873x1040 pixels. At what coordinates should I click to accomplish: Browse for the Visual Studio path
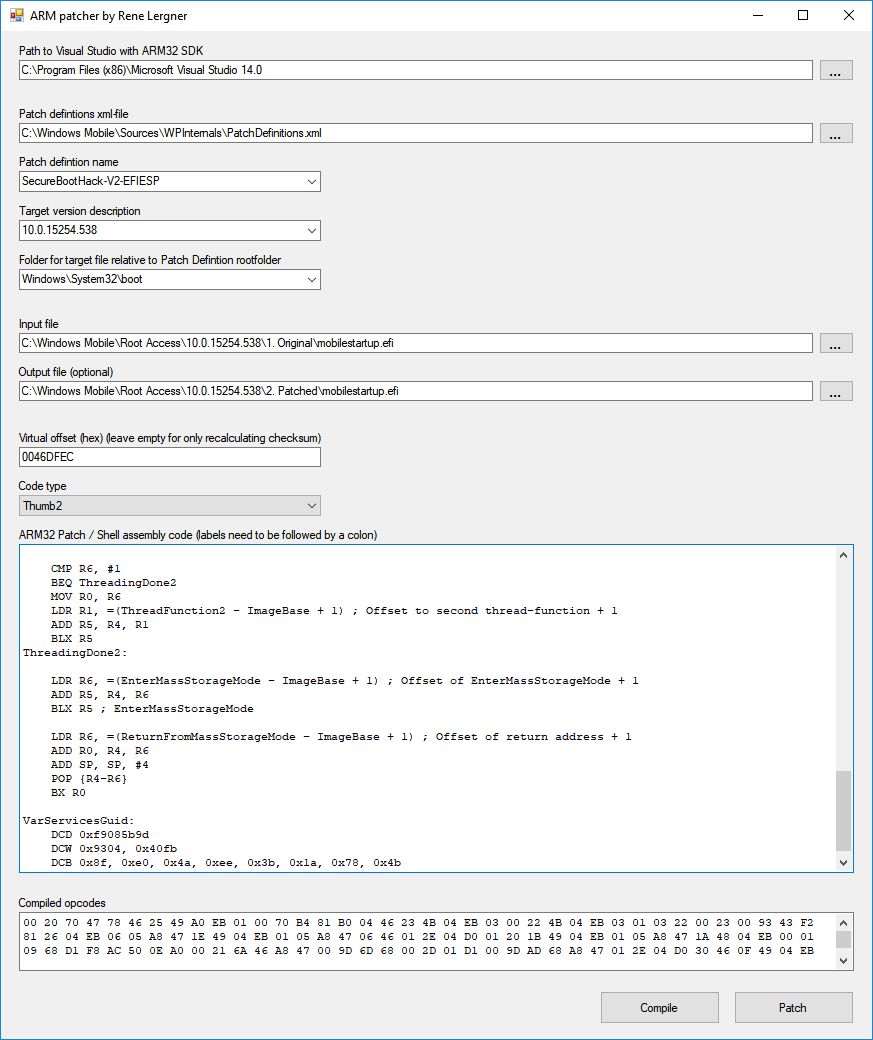click(x=836, y=70)
